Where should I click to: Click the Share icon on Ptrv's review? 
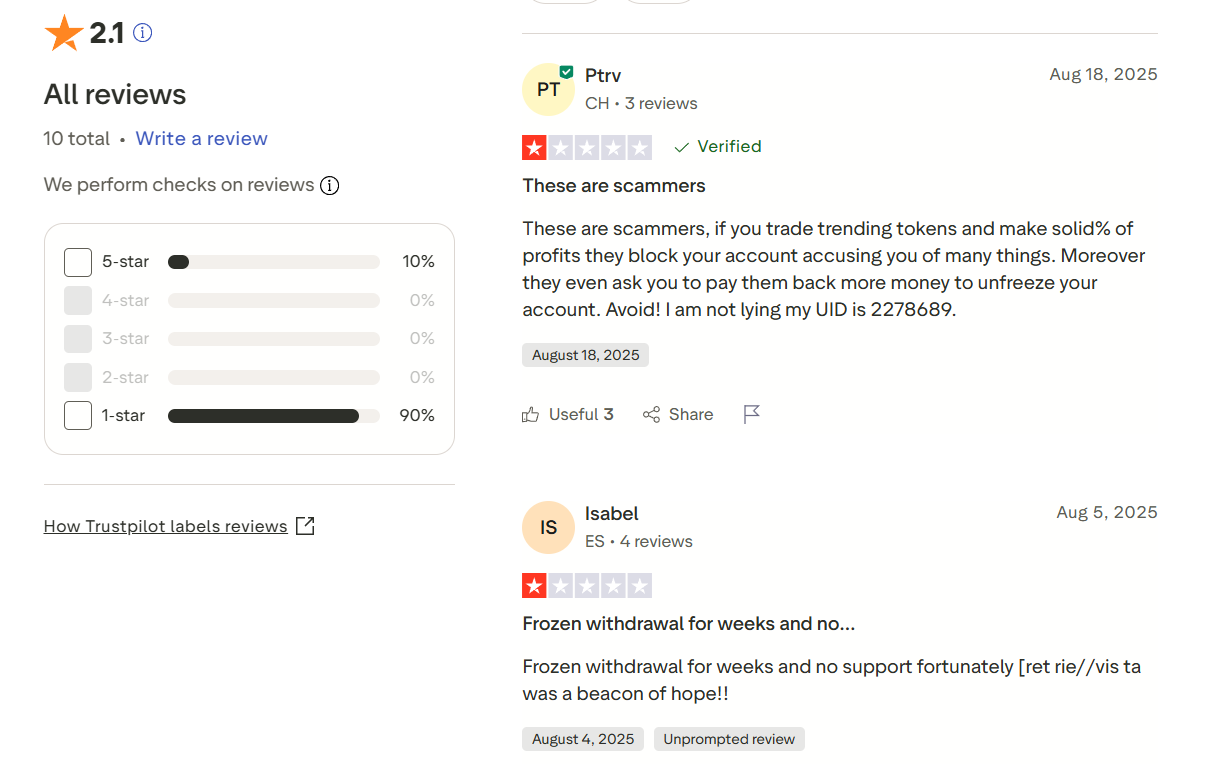(x=652, y=414)
